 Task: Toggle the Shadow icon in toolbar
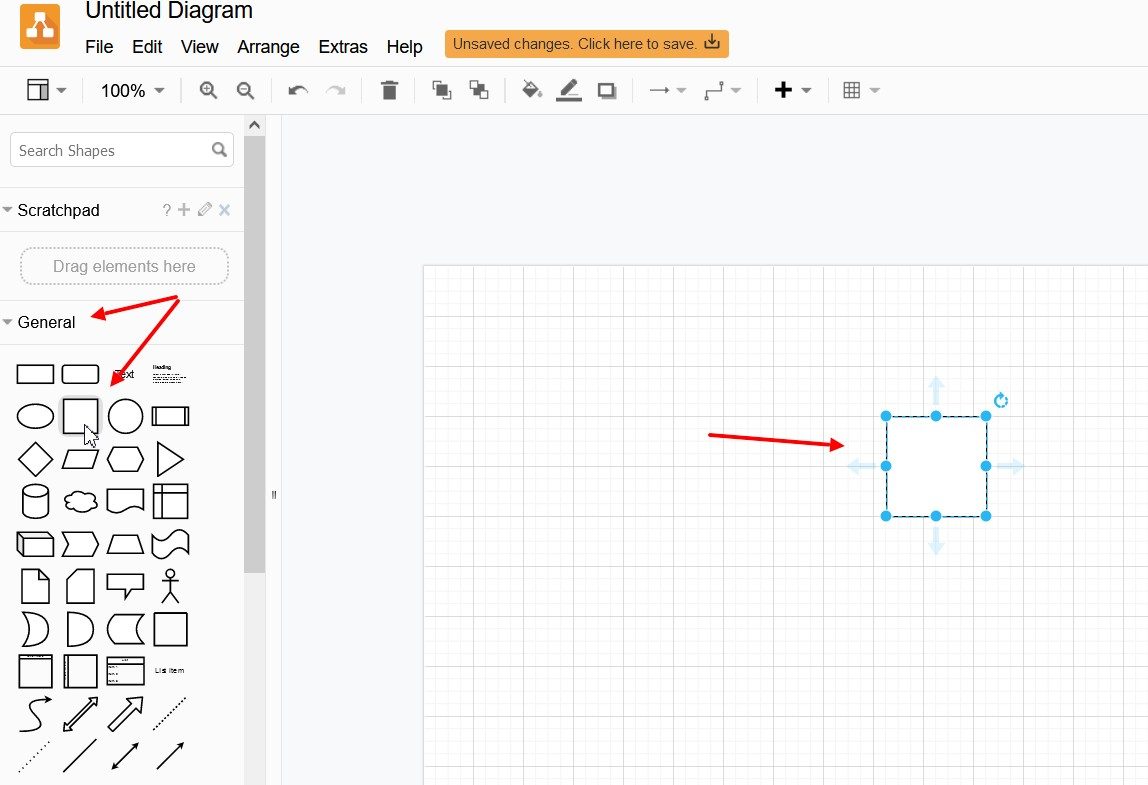606,90
